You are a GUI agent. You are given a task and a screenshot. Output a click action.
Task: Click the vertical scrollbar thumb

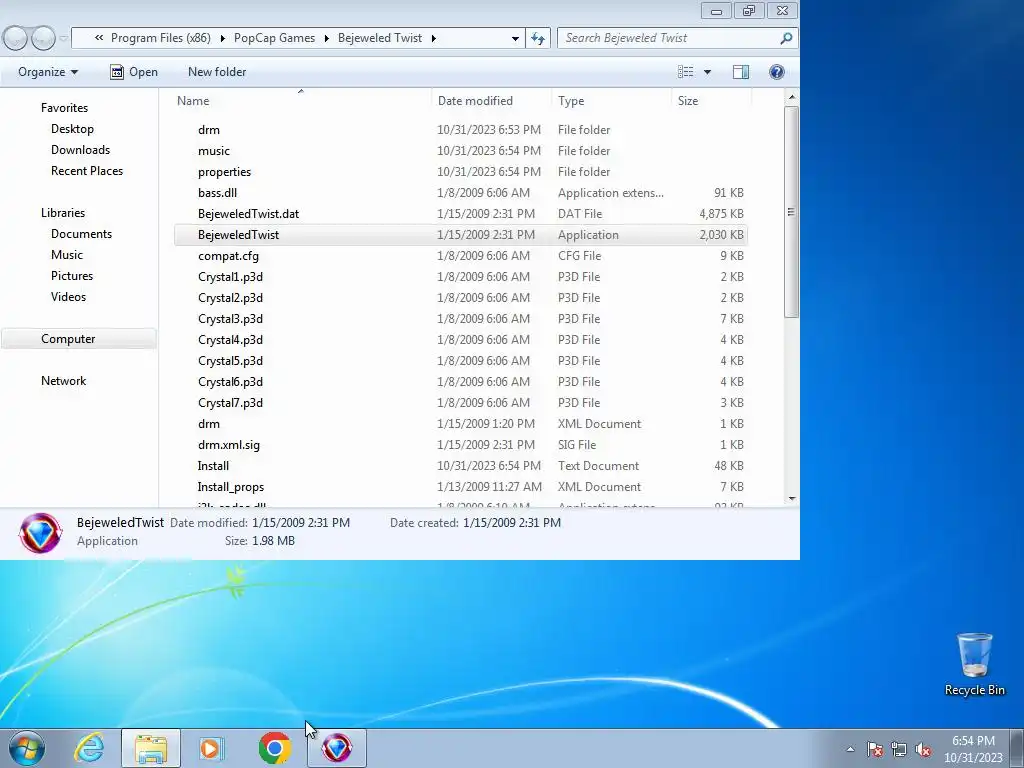point(792,212)
